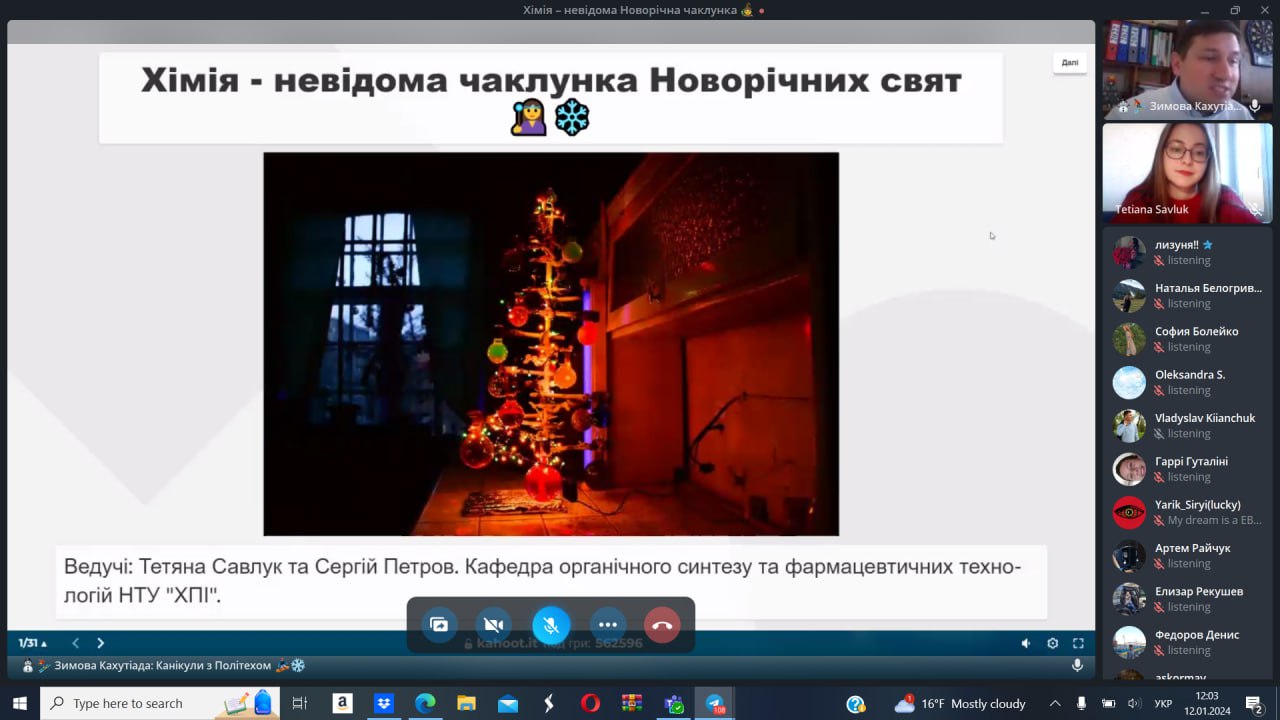
Task: Open Microsoft Edge from the taskbar
Action: [425, 703]
